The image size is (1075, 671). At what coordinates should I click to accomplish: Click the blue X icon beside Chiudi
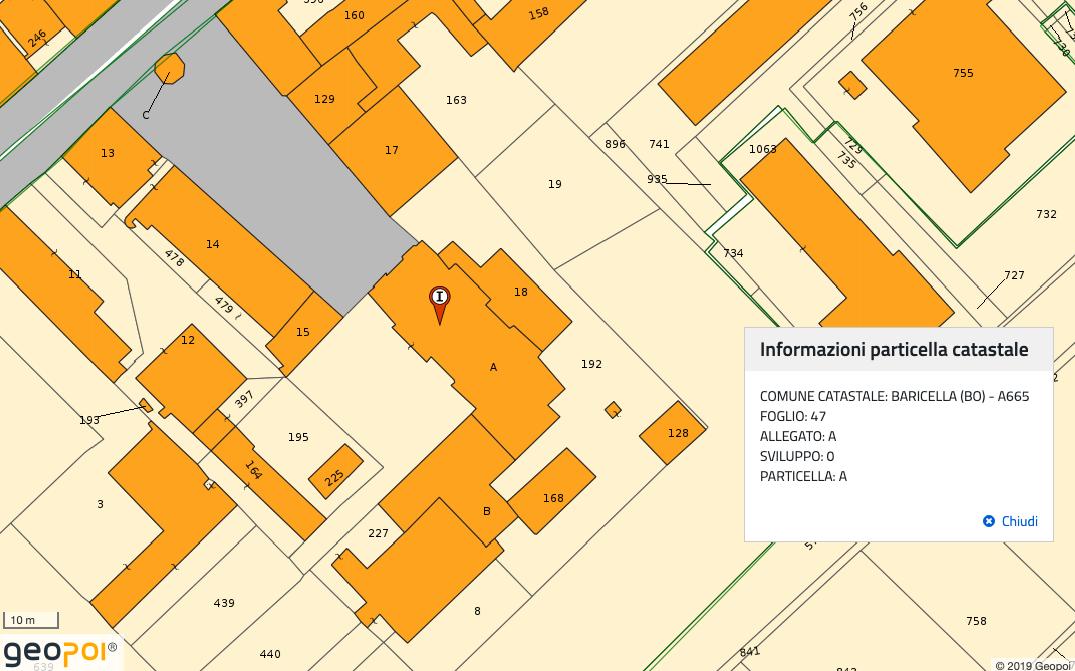tap(989, 521)
